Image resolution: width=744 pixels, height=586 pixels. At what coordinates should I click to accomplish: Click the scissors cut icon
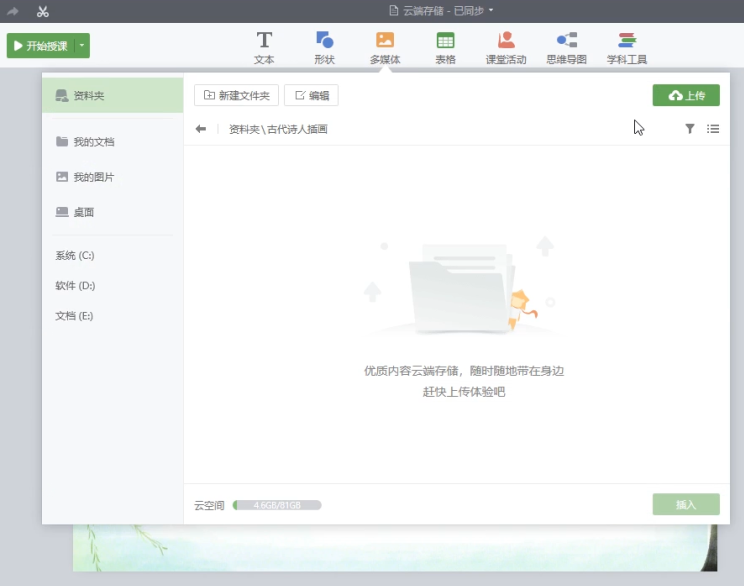[42, 11]
